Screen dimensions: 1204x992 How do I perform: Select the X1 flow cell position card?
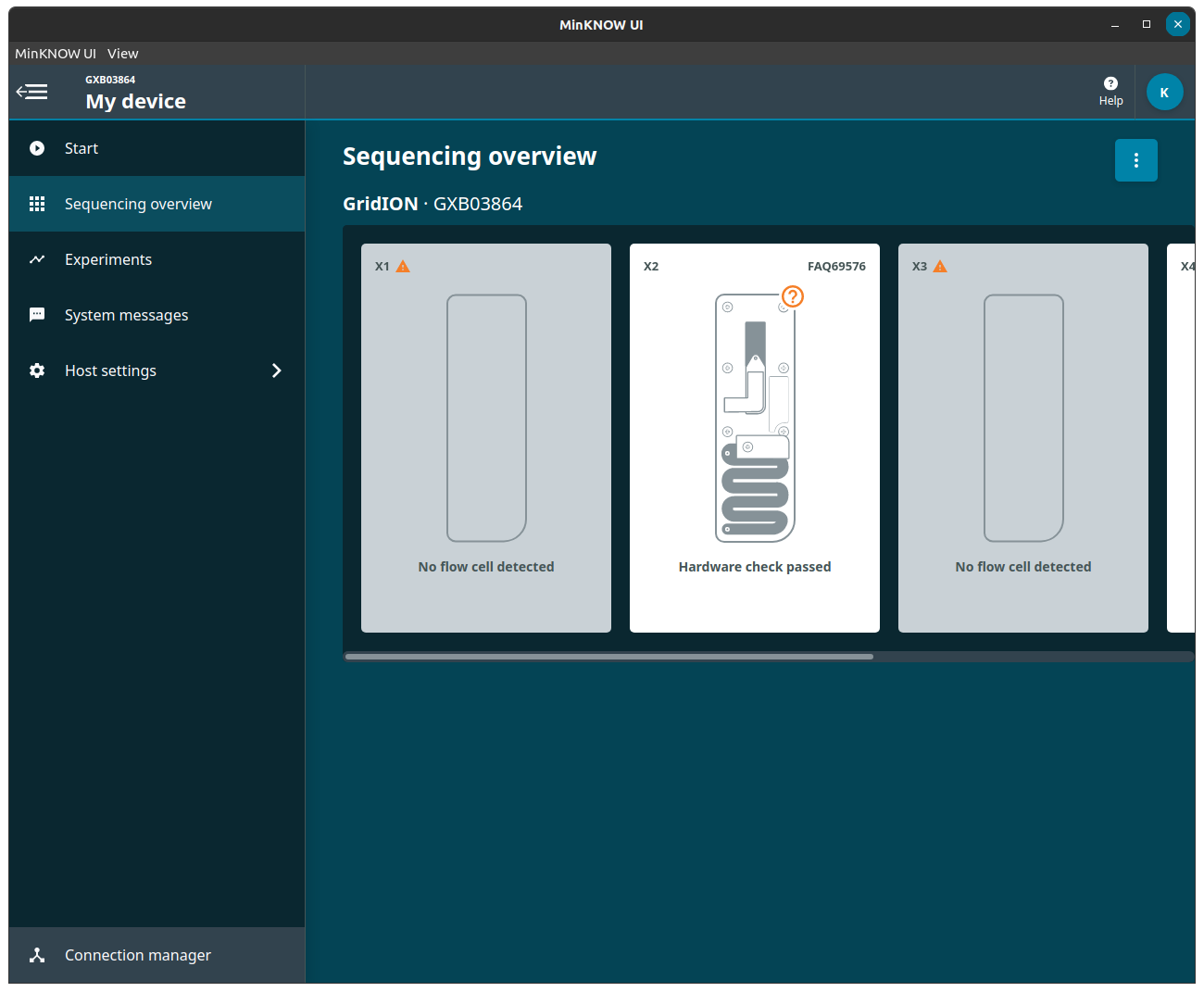(x=486, y=438)
